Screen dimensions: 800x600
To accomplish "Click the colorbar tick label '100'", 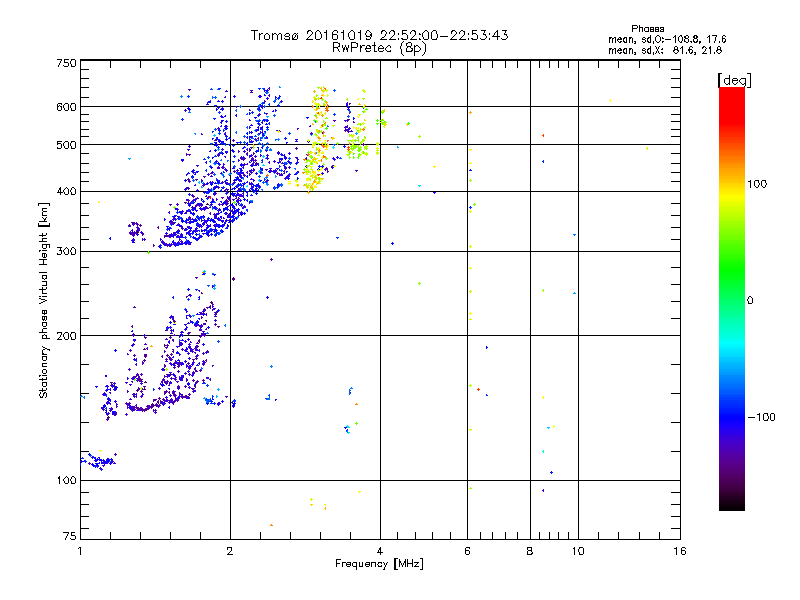I will point(757,184).
